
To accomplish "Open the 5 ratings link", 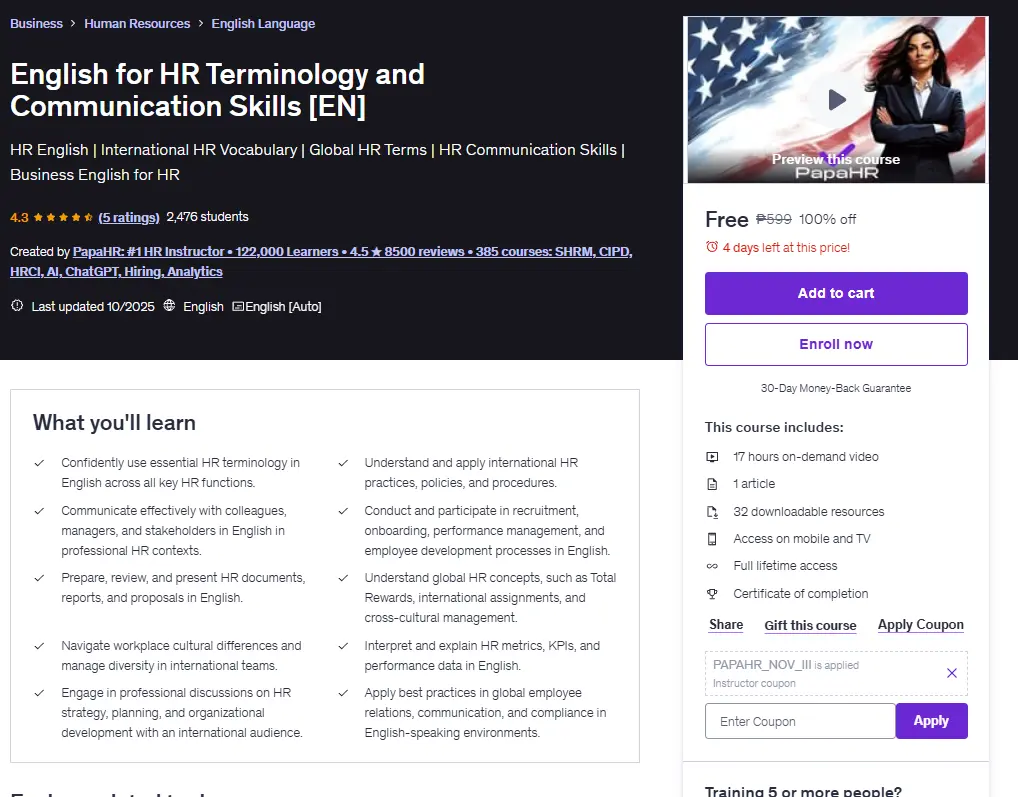I will point(129,217).
